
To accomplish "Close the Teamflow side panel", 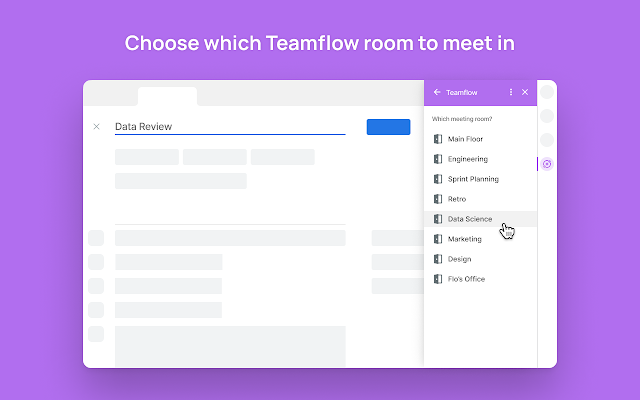I will [525, 92].
